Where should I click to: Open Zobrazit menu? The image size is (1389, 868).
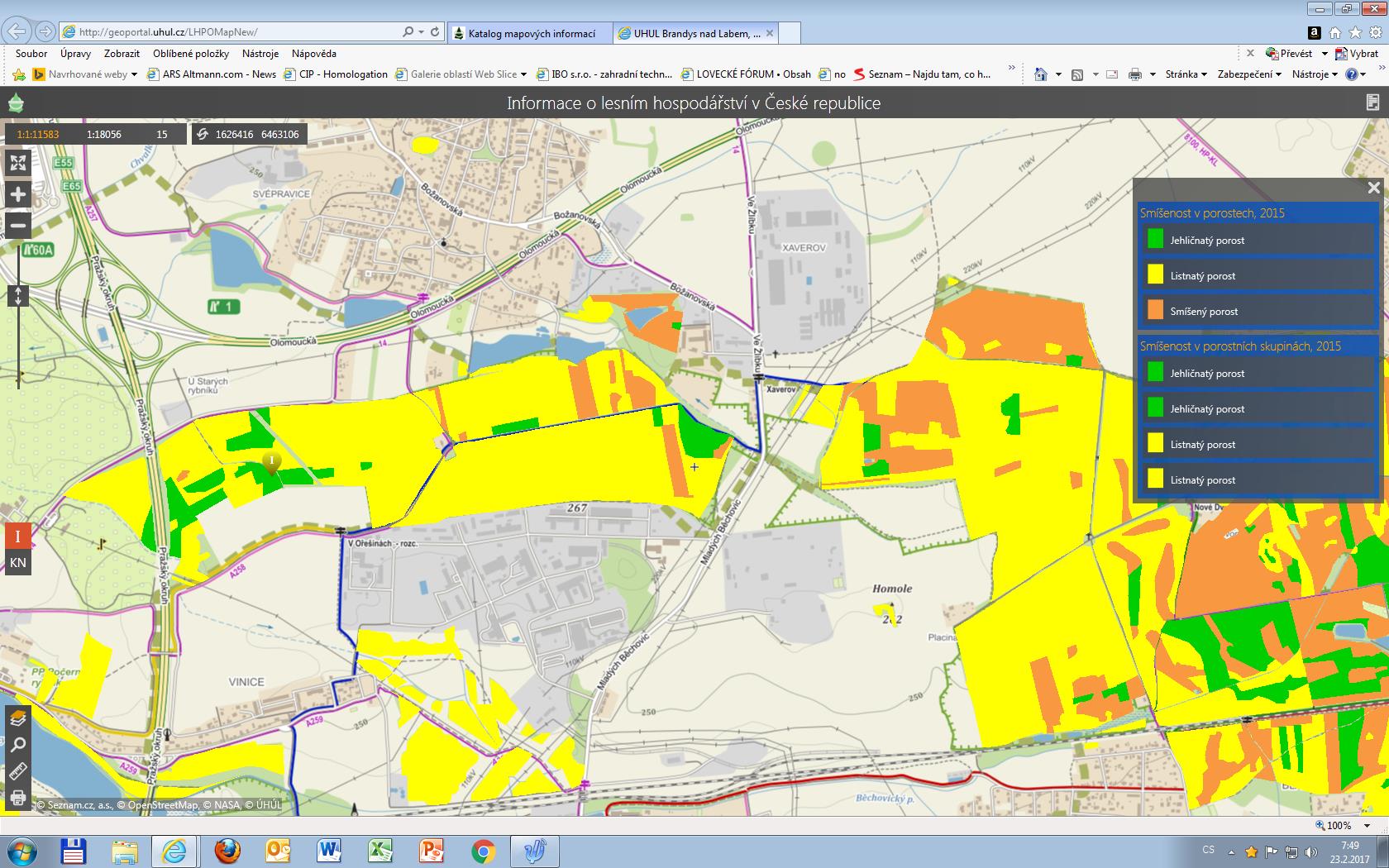tap(122, 53)
